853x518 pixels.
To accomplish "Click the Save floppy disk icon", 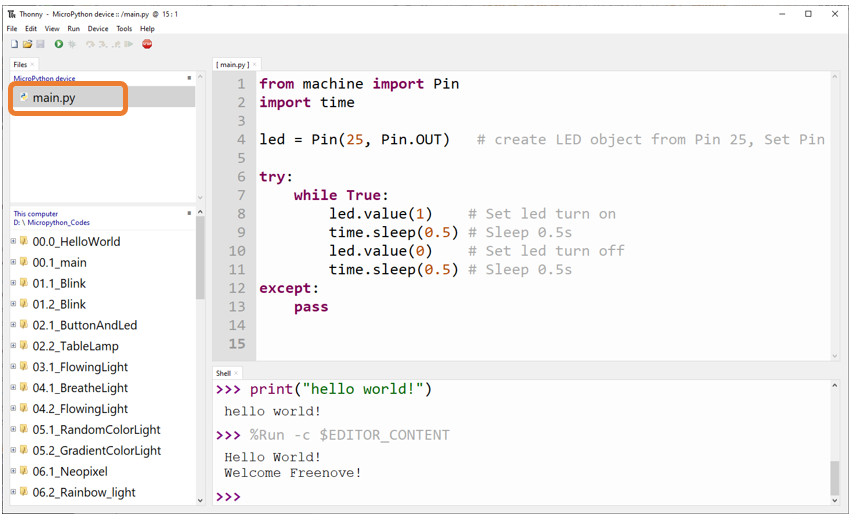I will [x=40, y=44].
